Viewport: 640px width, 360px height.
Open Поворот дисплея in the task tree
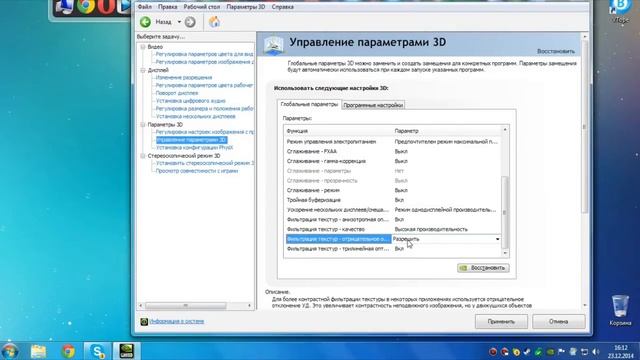coord(176,93)
